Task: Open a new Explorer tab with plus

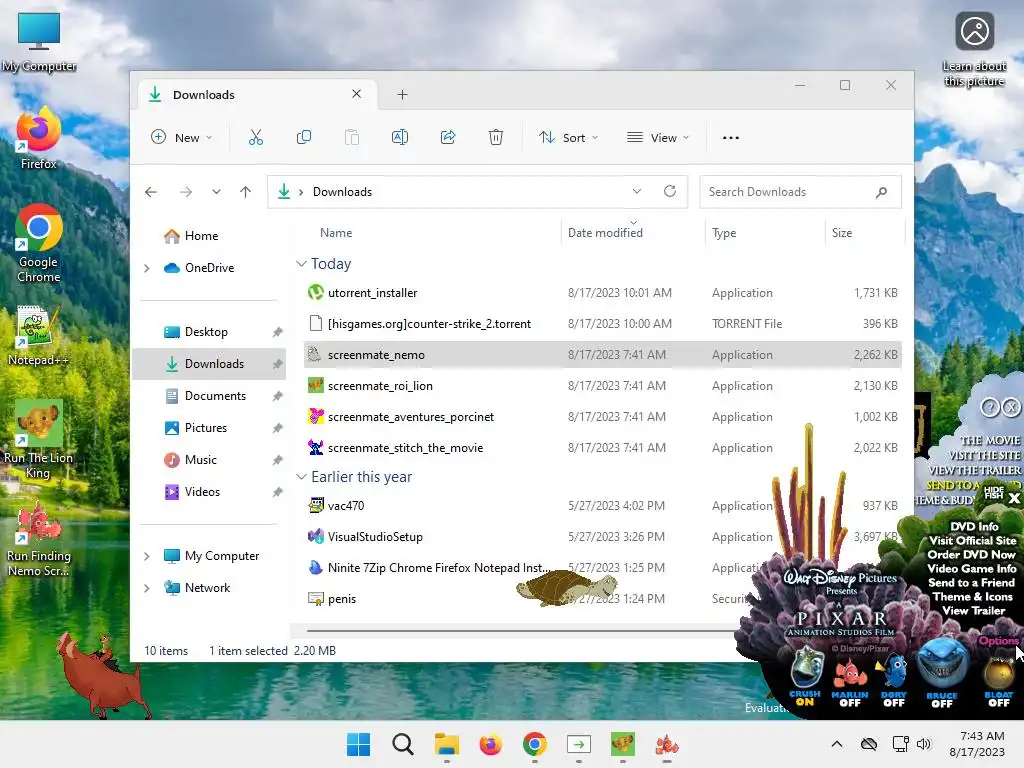Action: click(402, 95)
